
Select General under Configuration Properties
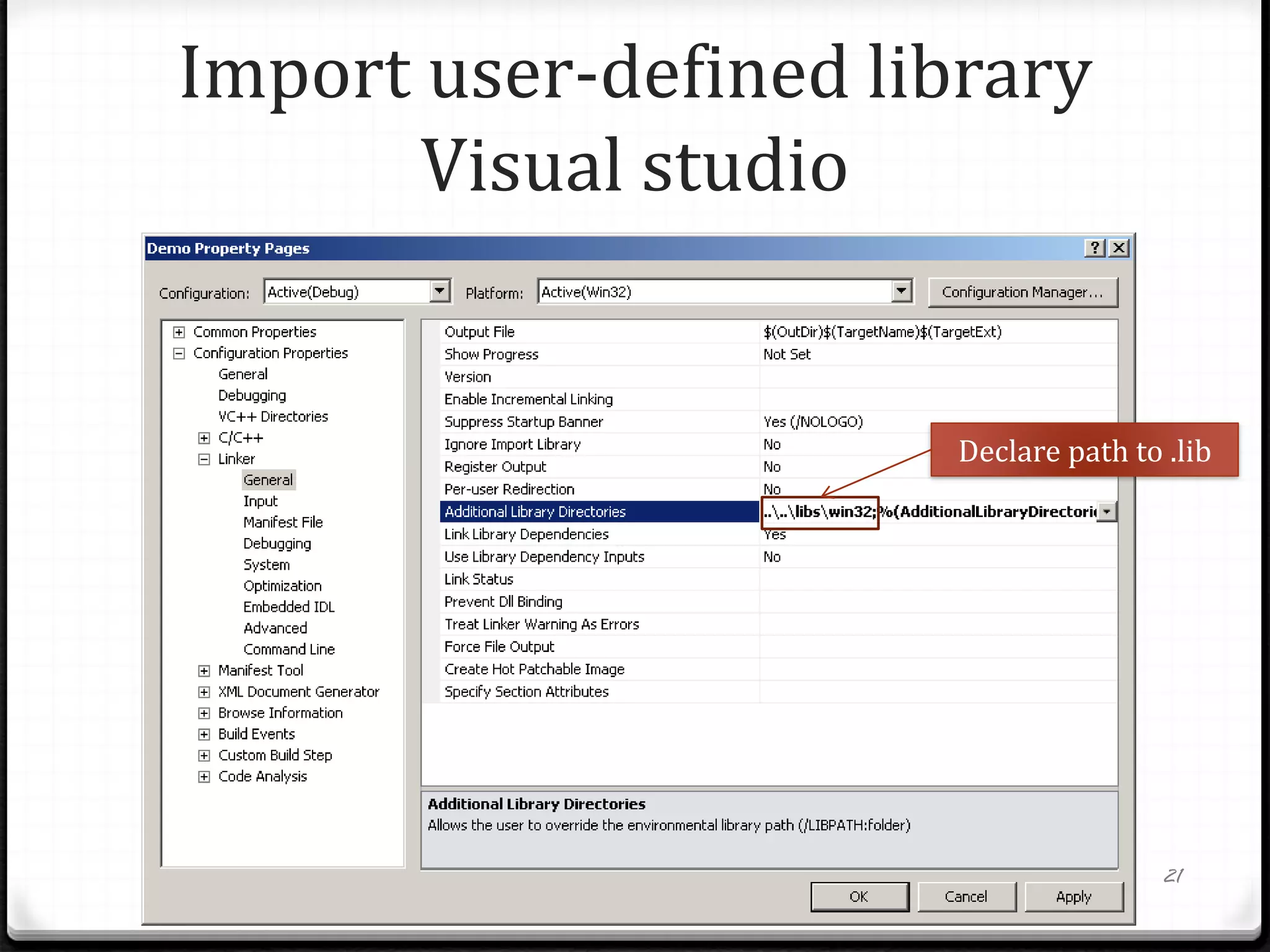(243, 374)
